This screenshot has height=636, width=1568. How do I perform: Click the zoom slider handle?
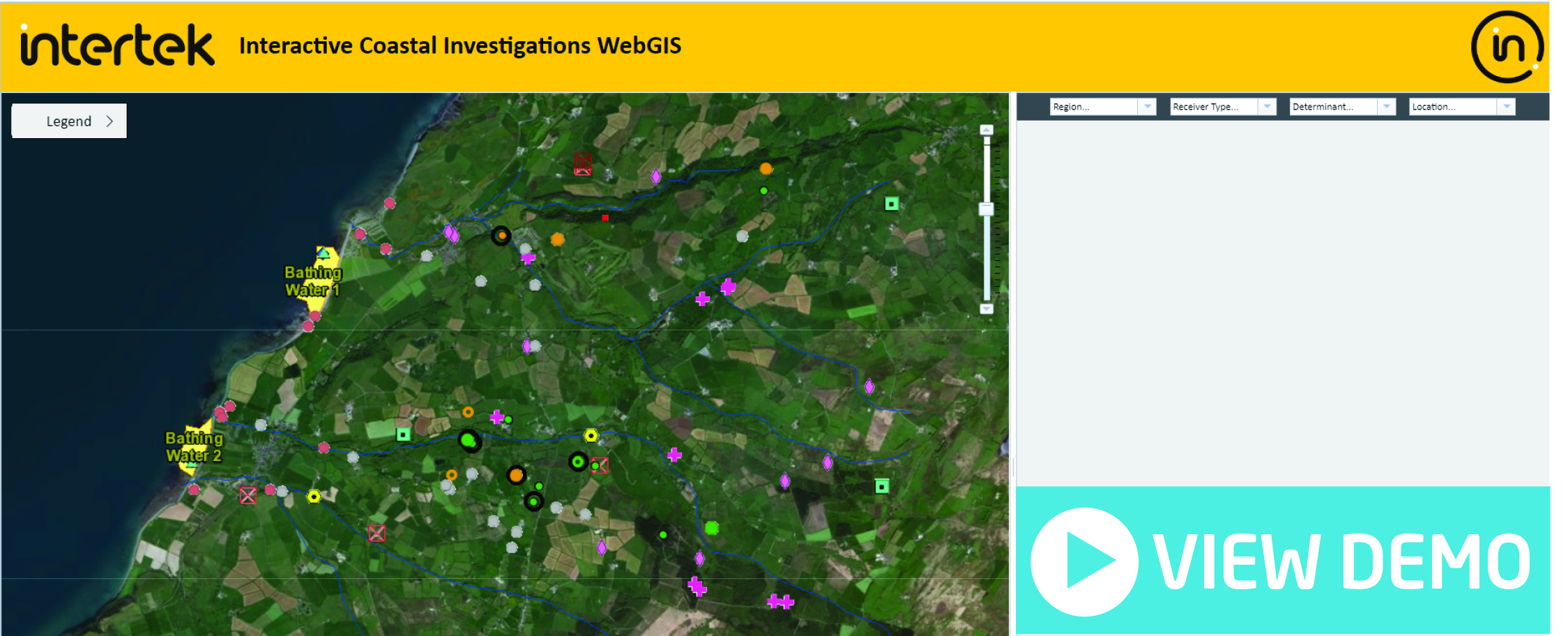987,209
